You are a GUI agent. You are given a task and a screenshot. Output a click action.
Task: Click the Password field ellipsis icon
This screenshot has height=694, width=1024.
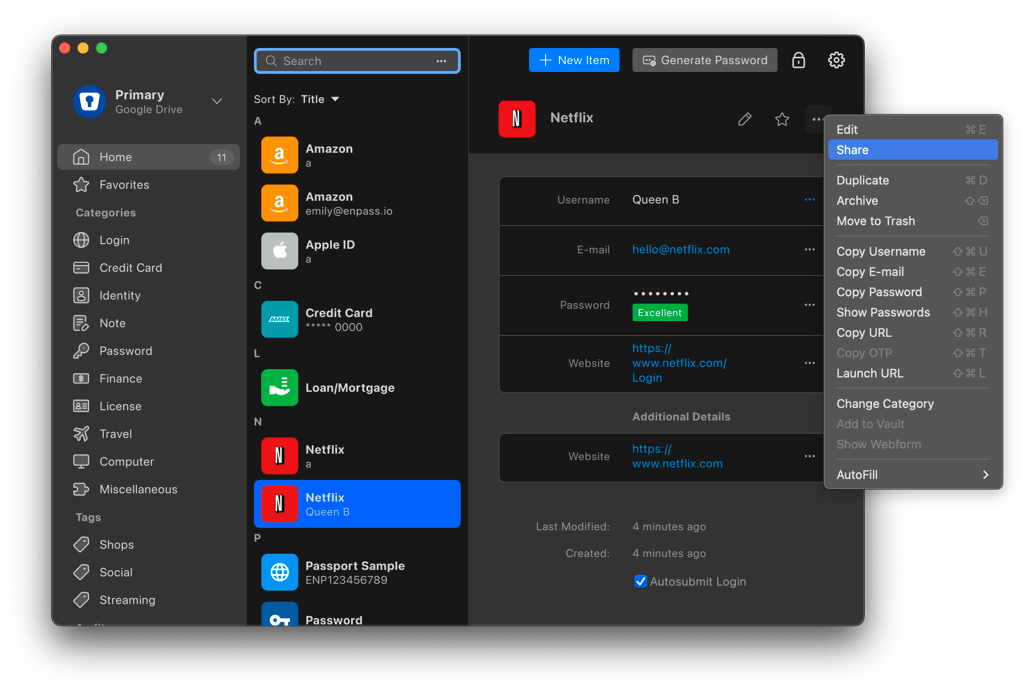(809, 305)
